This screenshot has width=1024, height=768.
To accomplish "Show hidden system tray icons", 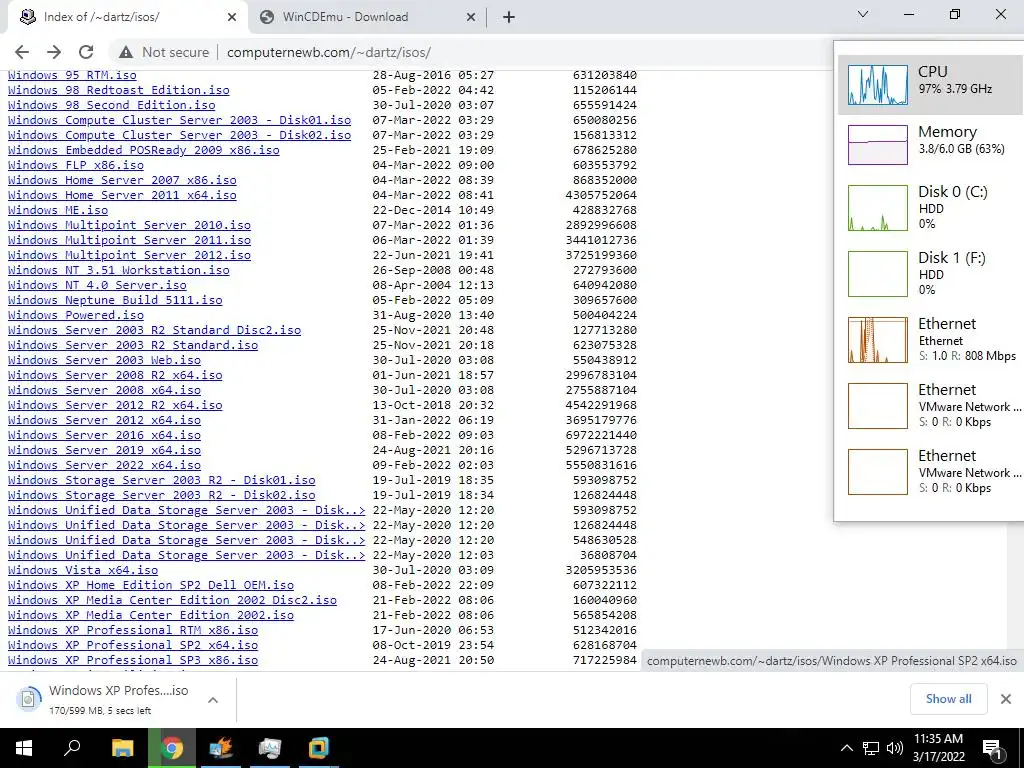I will [846, 748].
